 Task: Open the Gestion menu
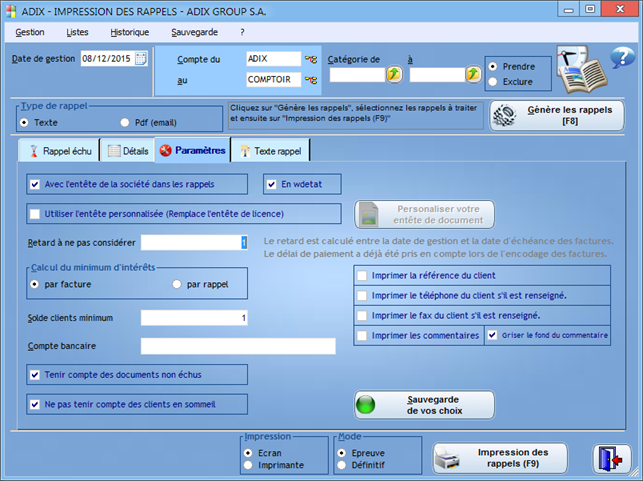click(30, 32)
